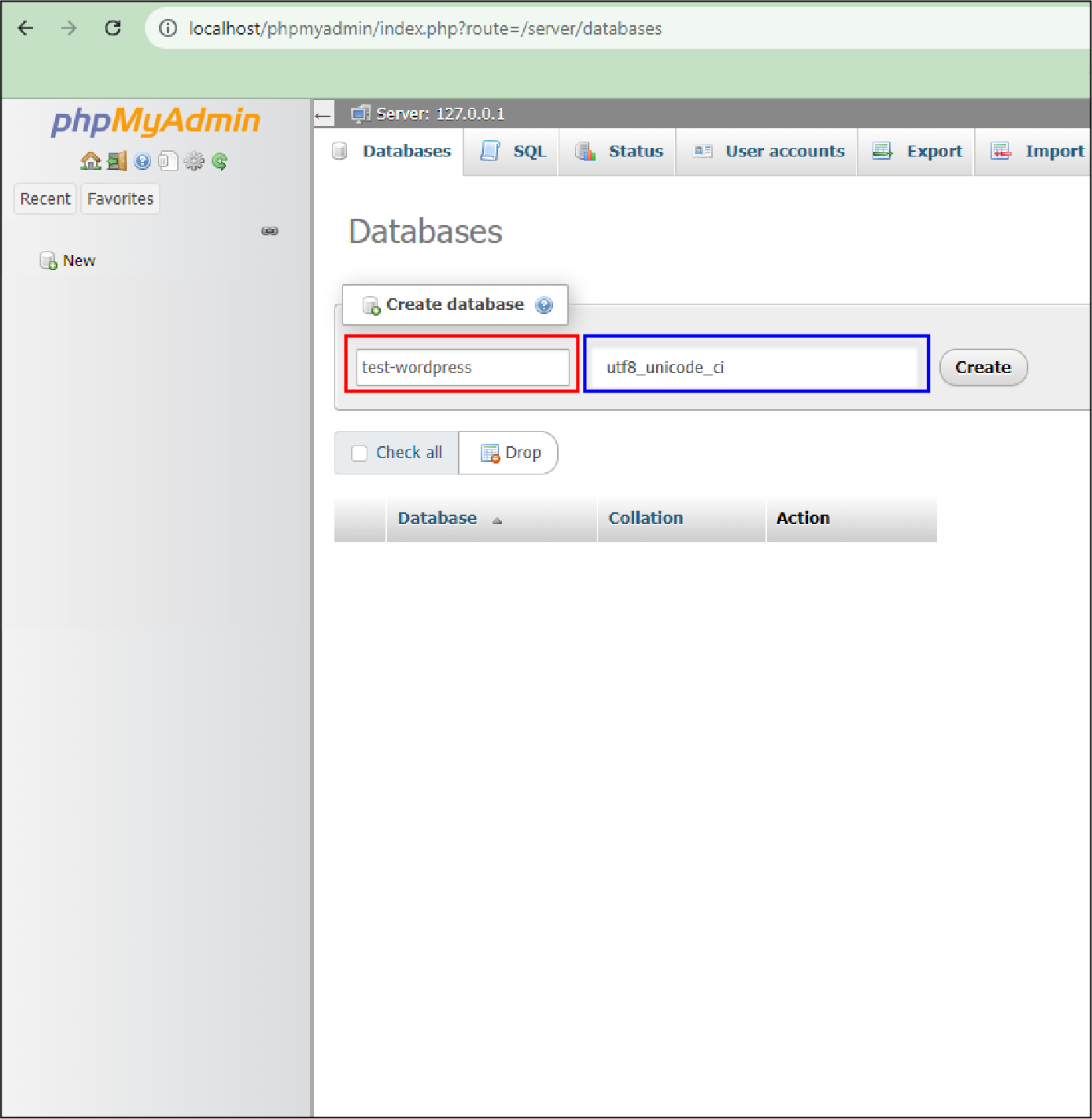Reload the browser page

pyautogui.click(x=113, y=28)
